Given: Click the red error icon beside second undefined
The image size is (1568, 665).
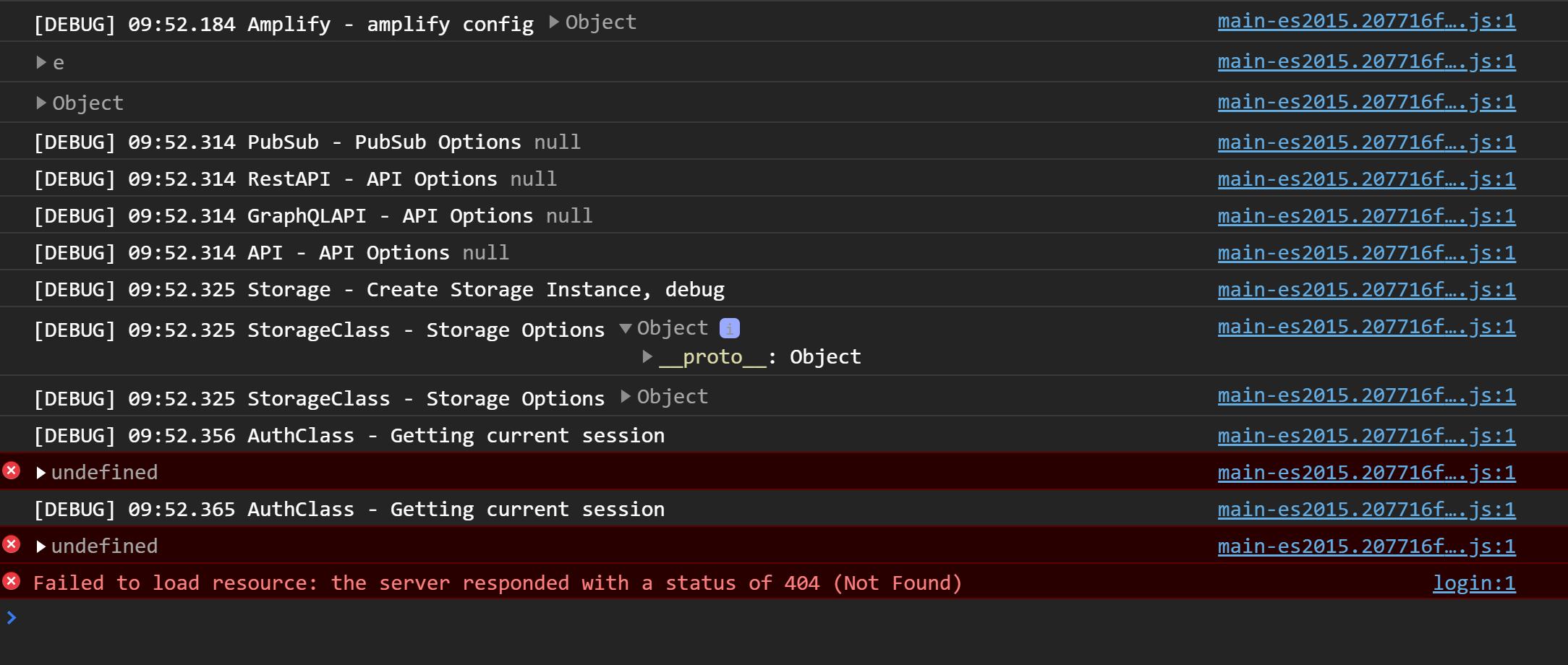Looking at the screenshot, I should tap(12, 544).
